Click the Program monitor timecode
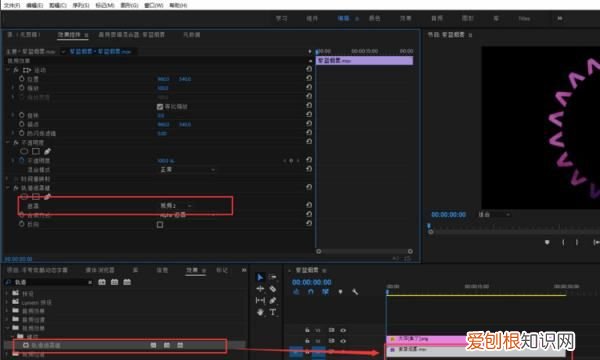Screen dimensions: 600x360 click(448, 215)
